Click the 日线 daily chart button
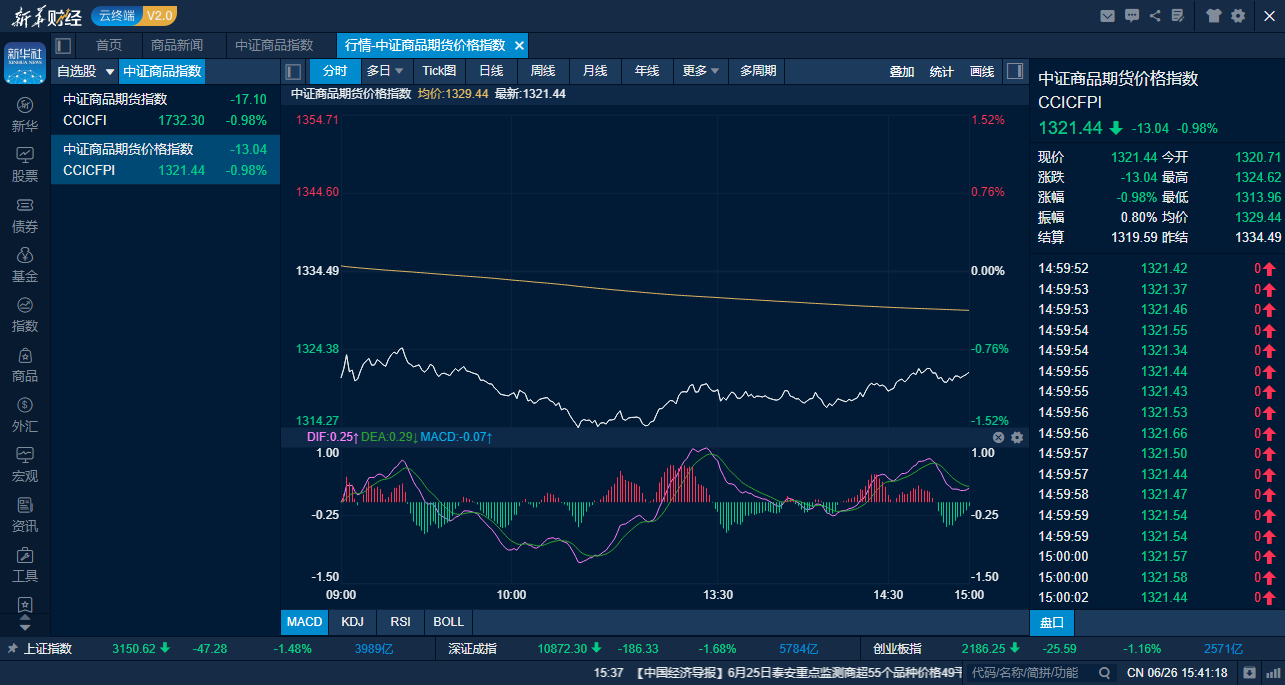 491,71
